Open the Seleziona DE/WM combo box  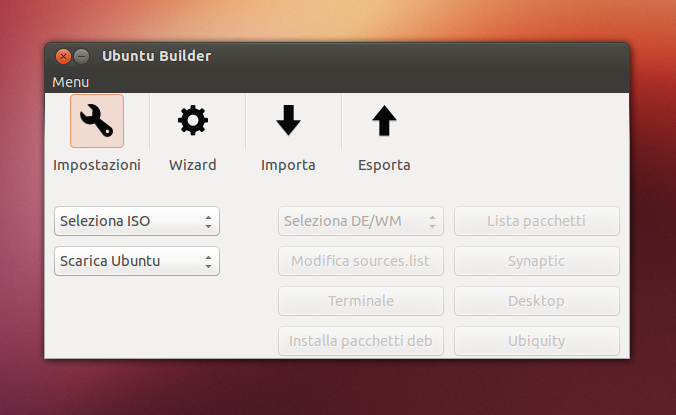(361, 221)
